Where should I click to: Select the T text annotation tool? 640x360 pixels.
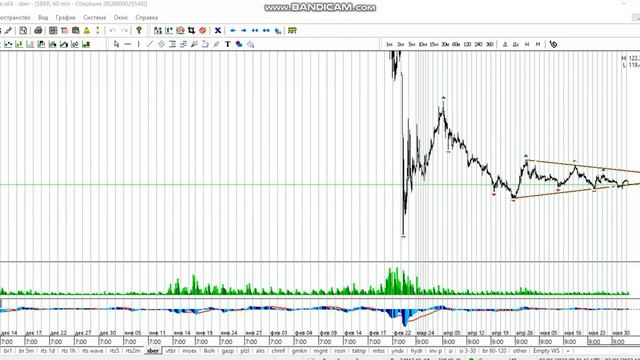tap(227, 44)
